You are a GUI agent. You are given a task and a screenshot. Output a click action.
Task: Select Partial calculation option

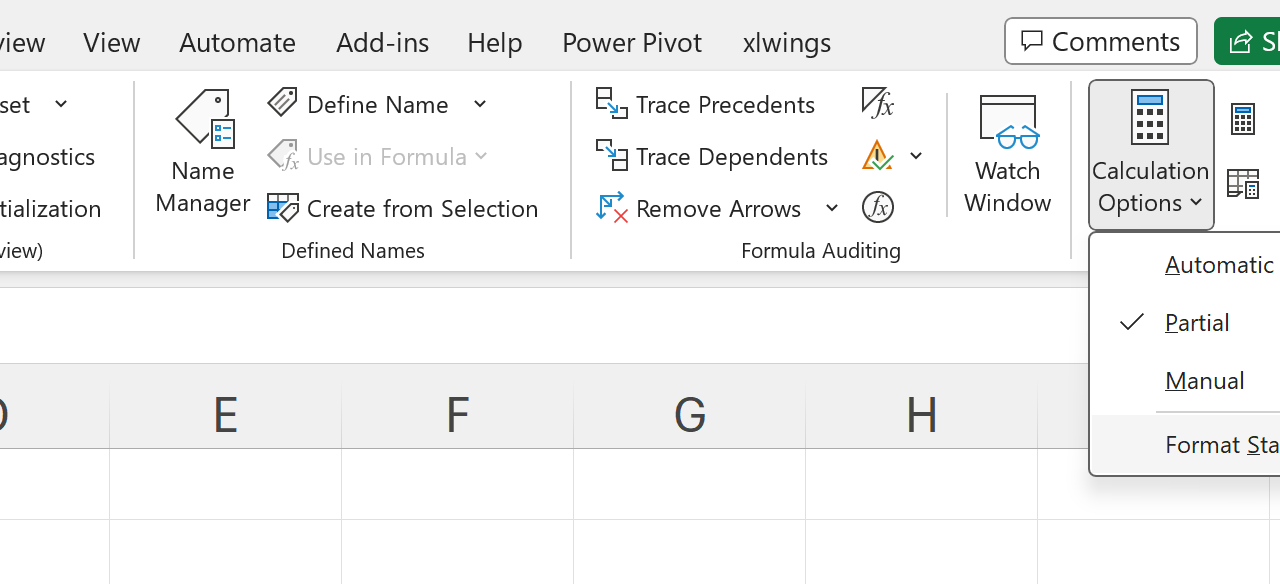point(1197,323)
